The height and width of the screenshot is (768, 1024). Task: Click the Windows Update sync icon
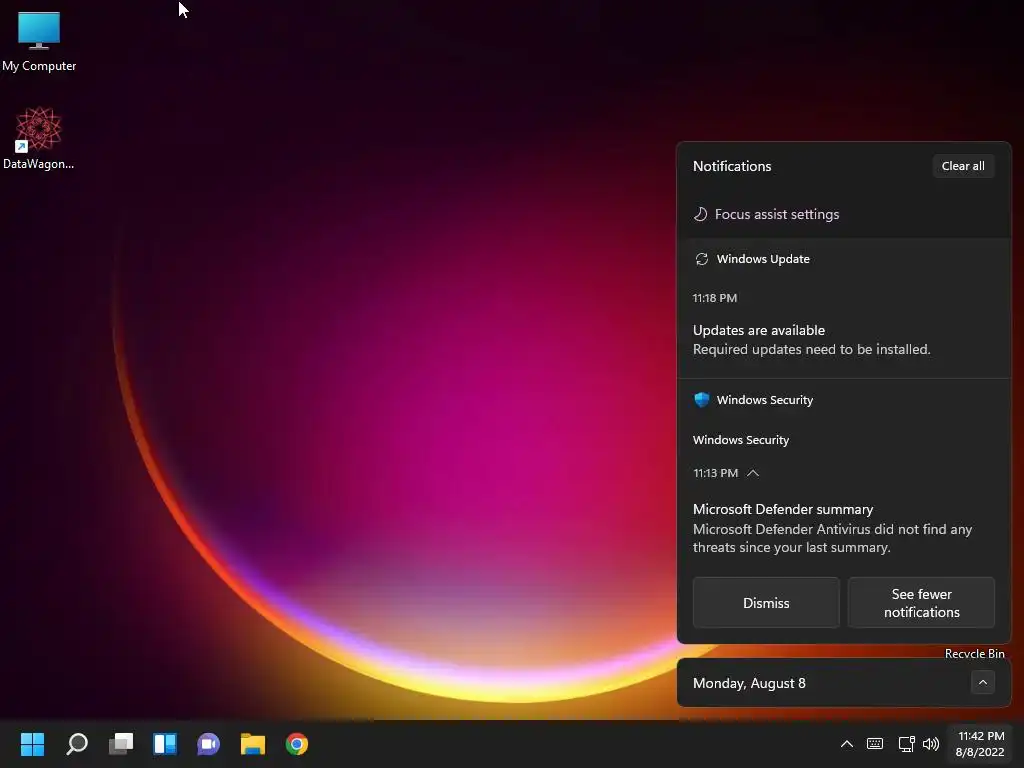click(701, 259)
